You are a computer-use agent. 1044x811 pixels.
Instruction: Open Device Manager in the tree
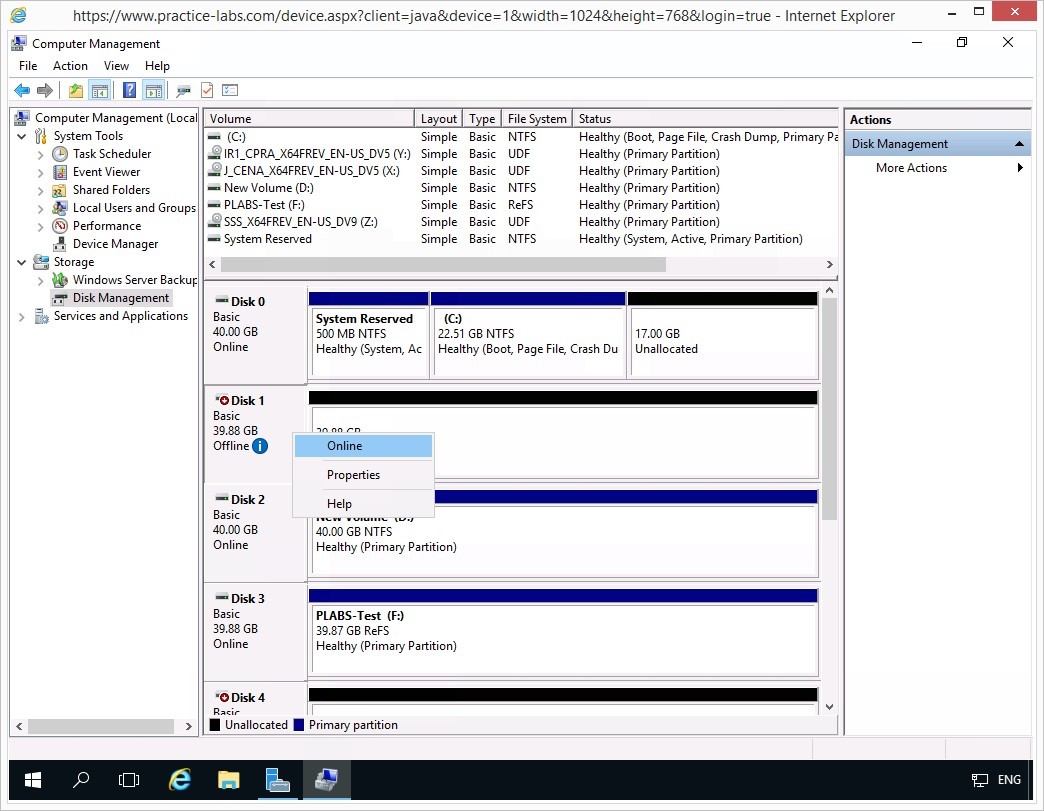pyautogui.click(x=115, y=244)
